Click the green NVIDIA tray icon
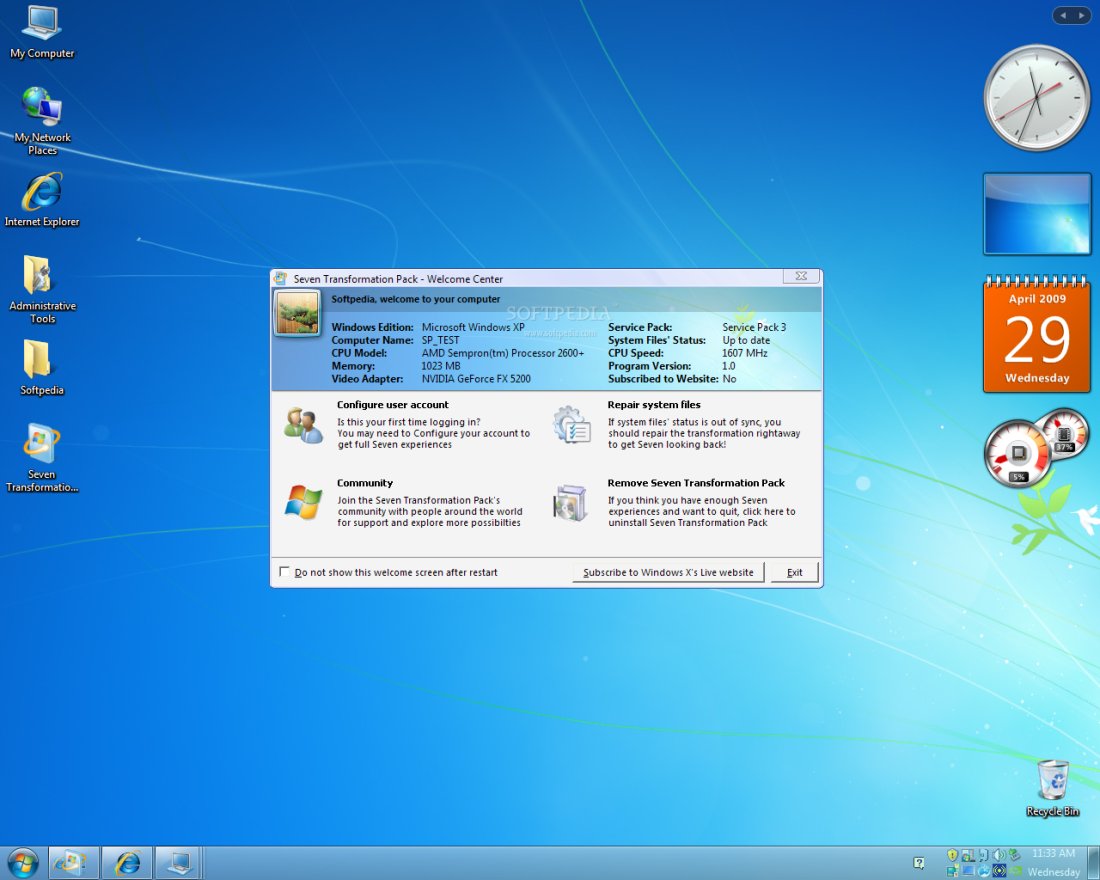The height and width of the screenshot is (880, 1100). [1015, 871]
